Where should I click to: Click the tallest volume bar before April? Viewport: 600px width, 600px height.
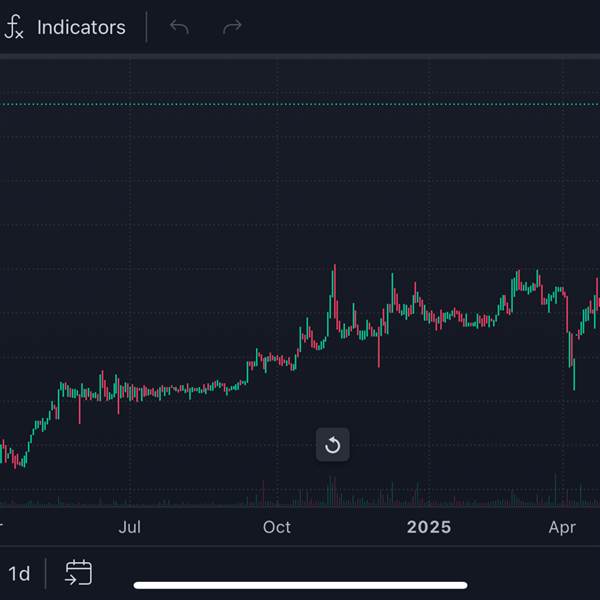(555, 489)
